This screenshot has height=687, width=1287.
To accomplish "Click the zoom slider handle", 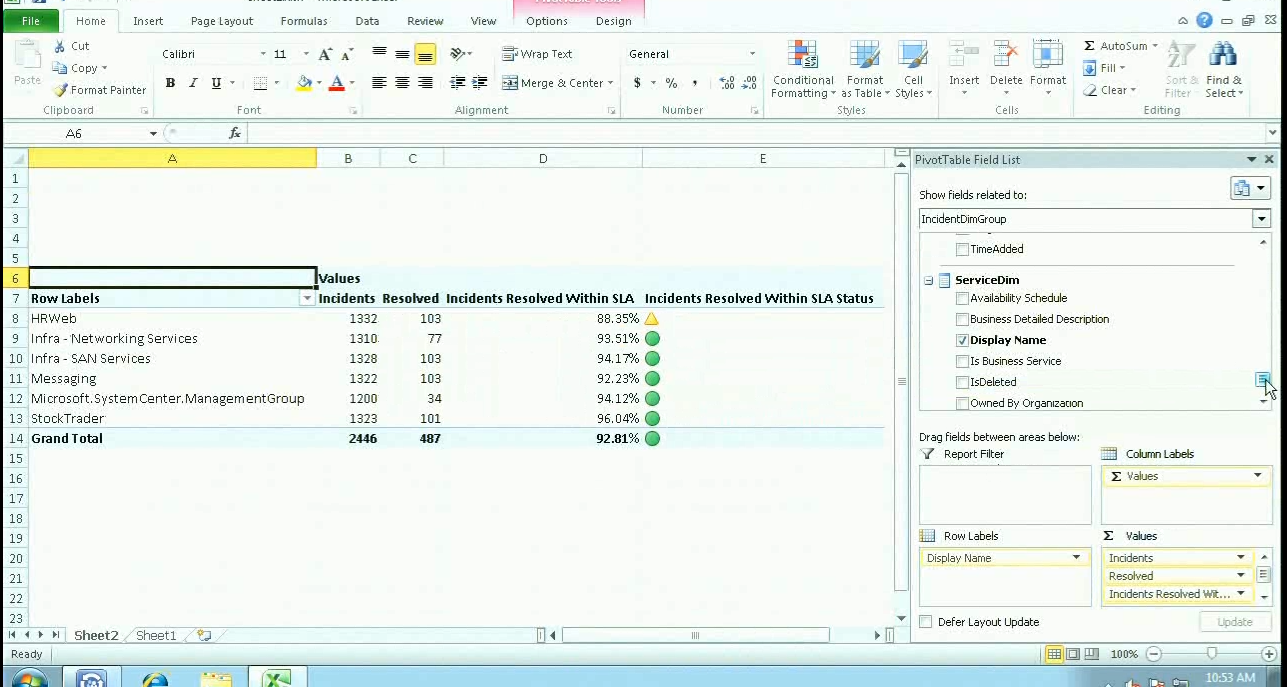I will point(1211,654).
